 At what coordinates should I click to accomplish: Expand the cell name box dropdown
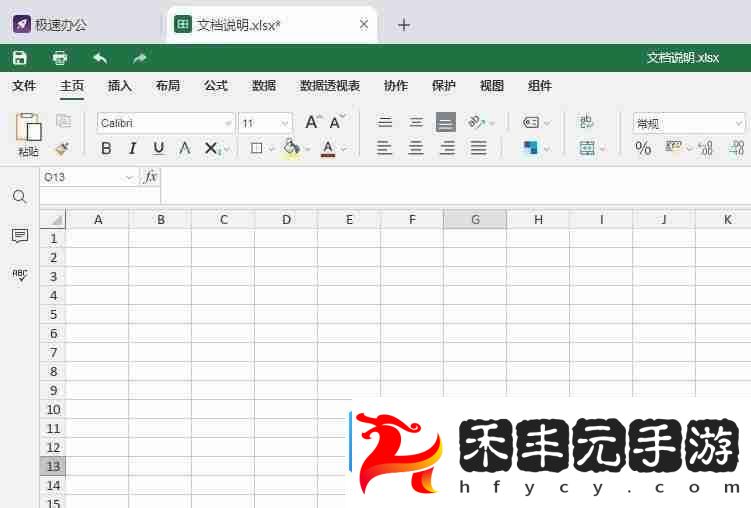(129, 178)
